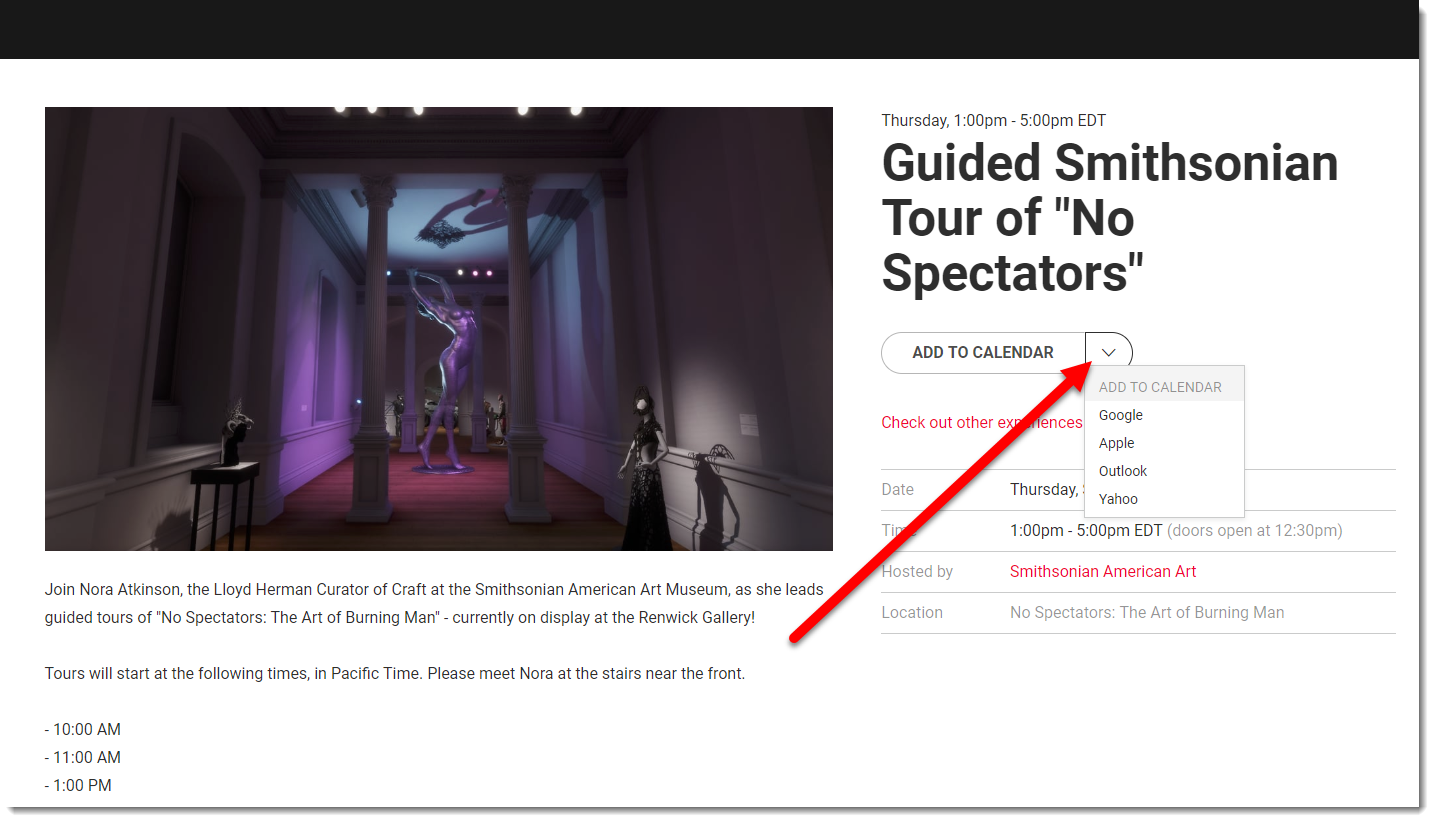This screenshot has height=822, width=1434.
Task: Click the No Spectators: The Art of Burning Man location
Action: pyautogui.click(x=1147, y=613)
